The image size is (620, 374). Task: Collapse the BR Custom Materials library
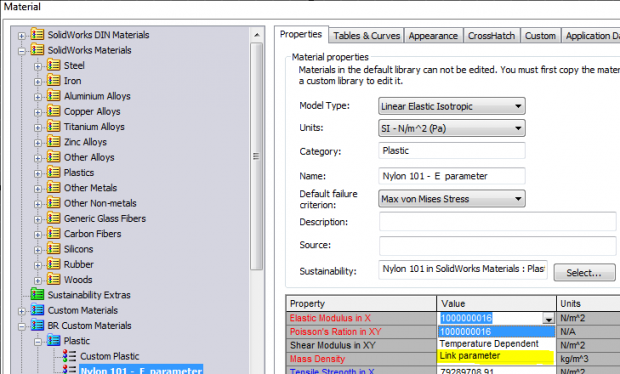[x=22, y=327]
